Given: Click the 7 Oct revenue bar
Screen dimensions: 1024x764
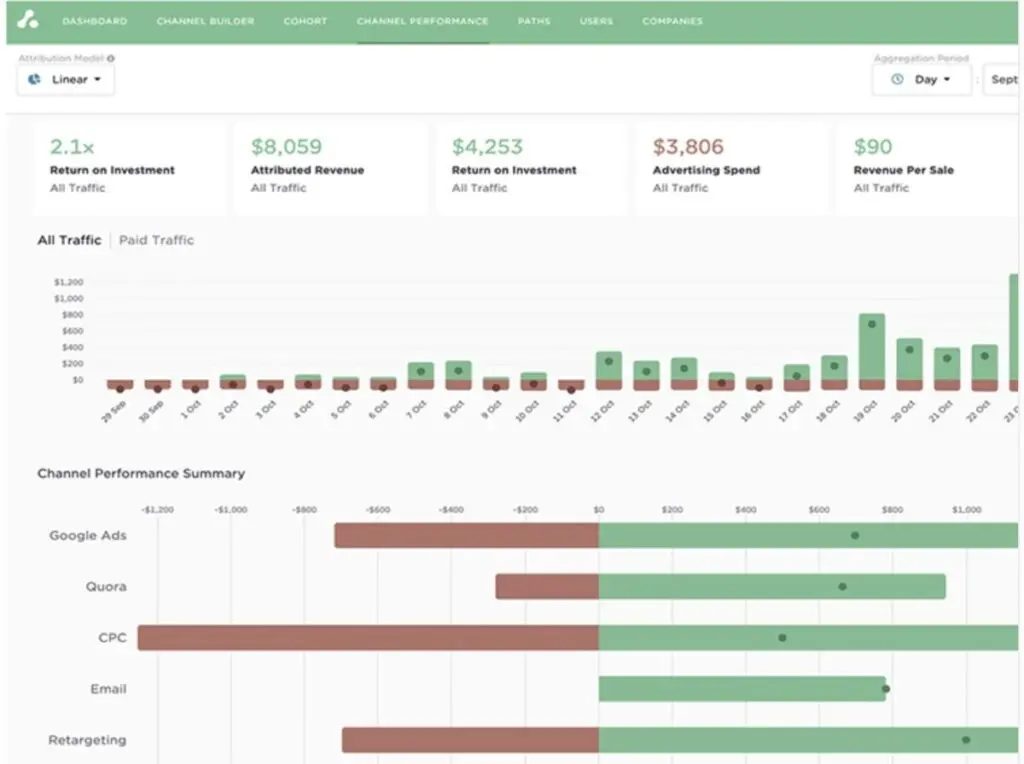Looking at the screenshot, I should pyautogui.click(x=421, y=372).
